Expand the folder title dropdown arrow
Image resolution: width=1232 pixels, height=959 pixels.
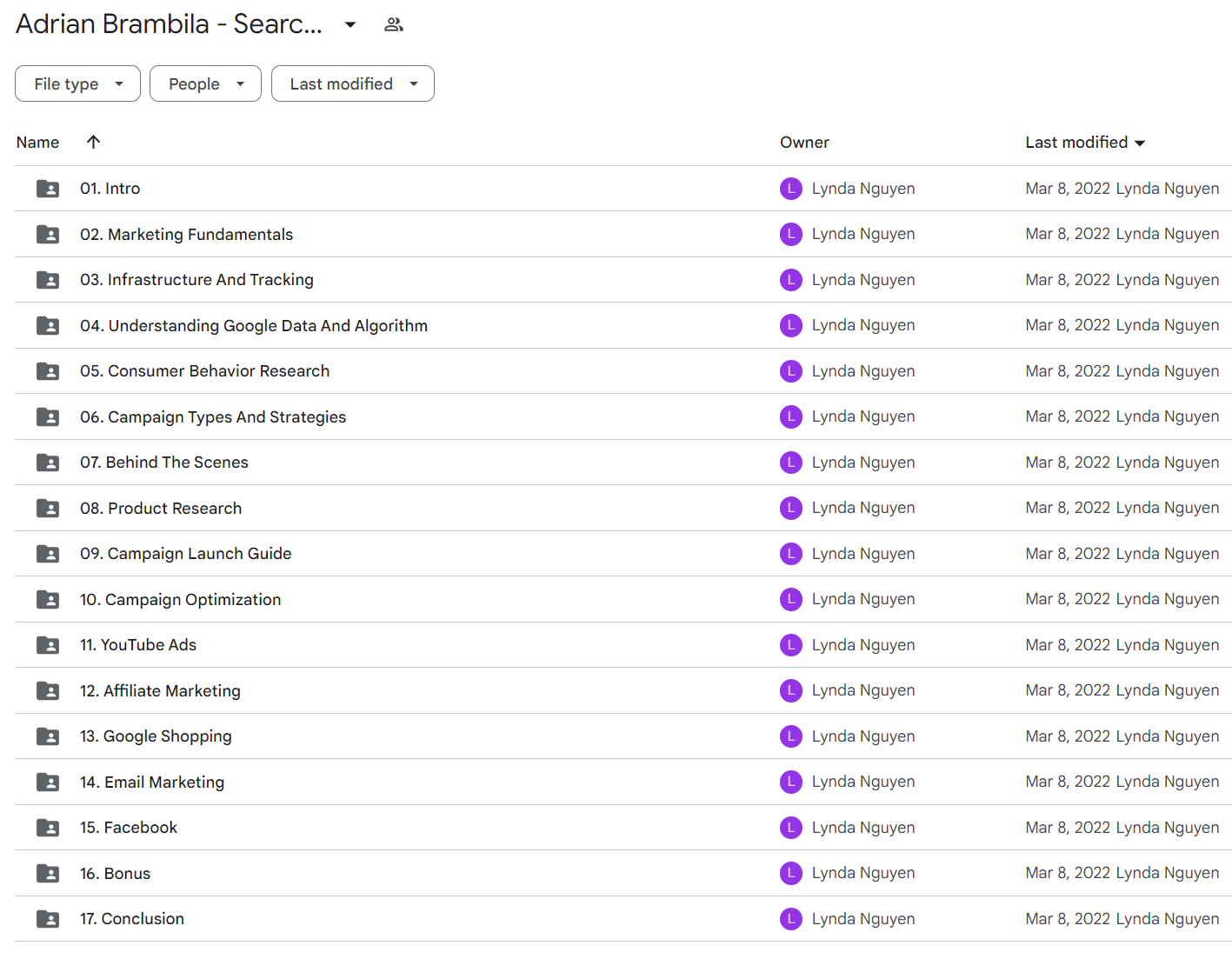point(350,24)
